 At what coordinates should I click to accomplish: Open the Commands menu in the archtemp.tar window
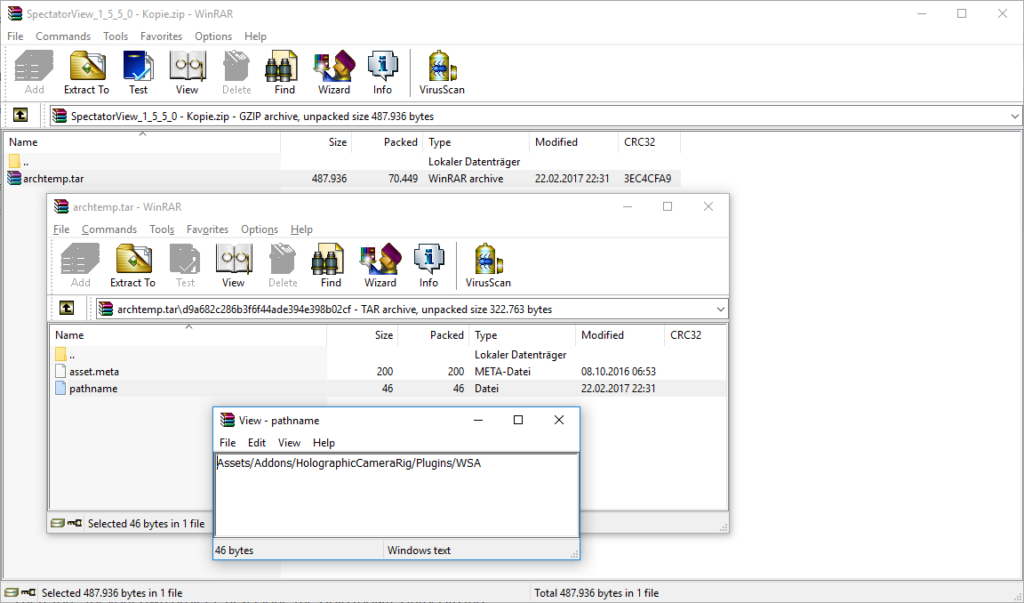tap(109, 229)
